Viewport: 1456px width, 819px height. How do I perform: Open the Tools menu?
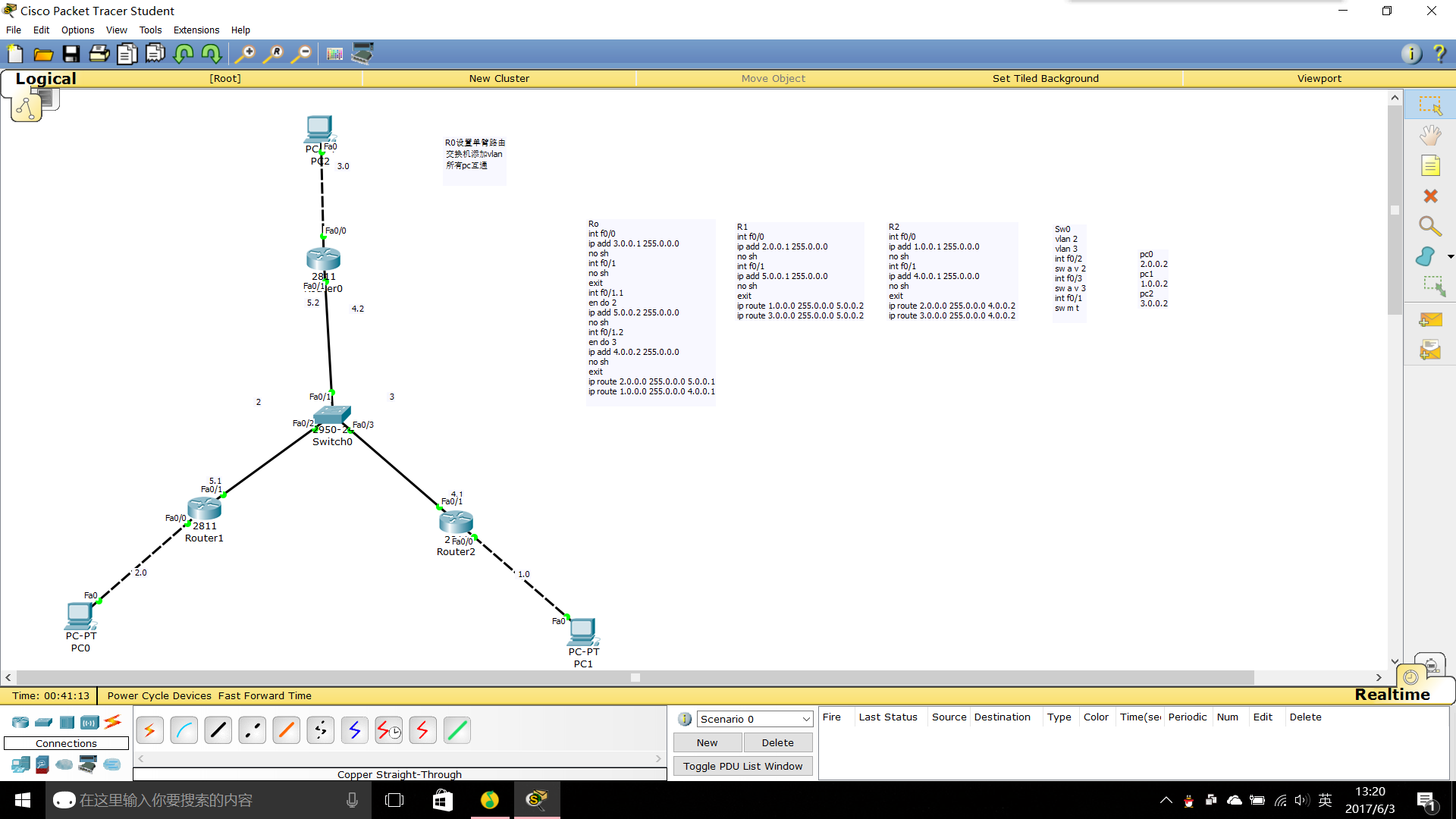150,30
